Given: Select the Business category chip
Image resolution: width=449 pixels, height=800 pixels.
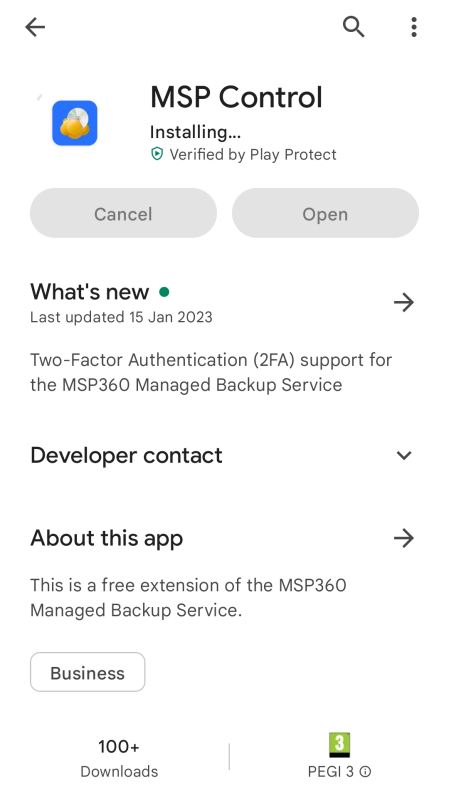Looking at the screenshot, I should tap(88, 672).
